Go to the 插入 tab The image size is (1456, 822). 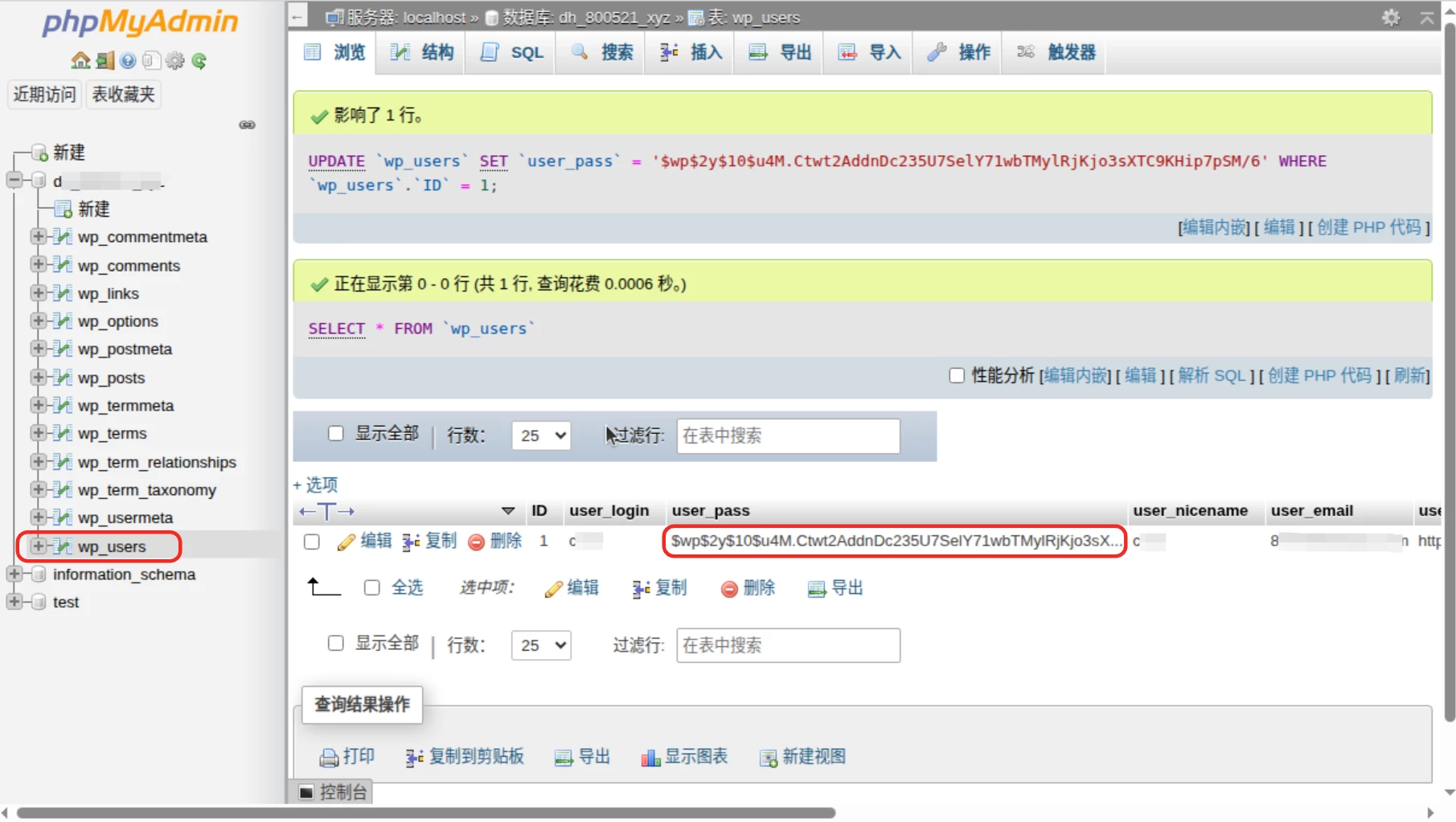690,53
